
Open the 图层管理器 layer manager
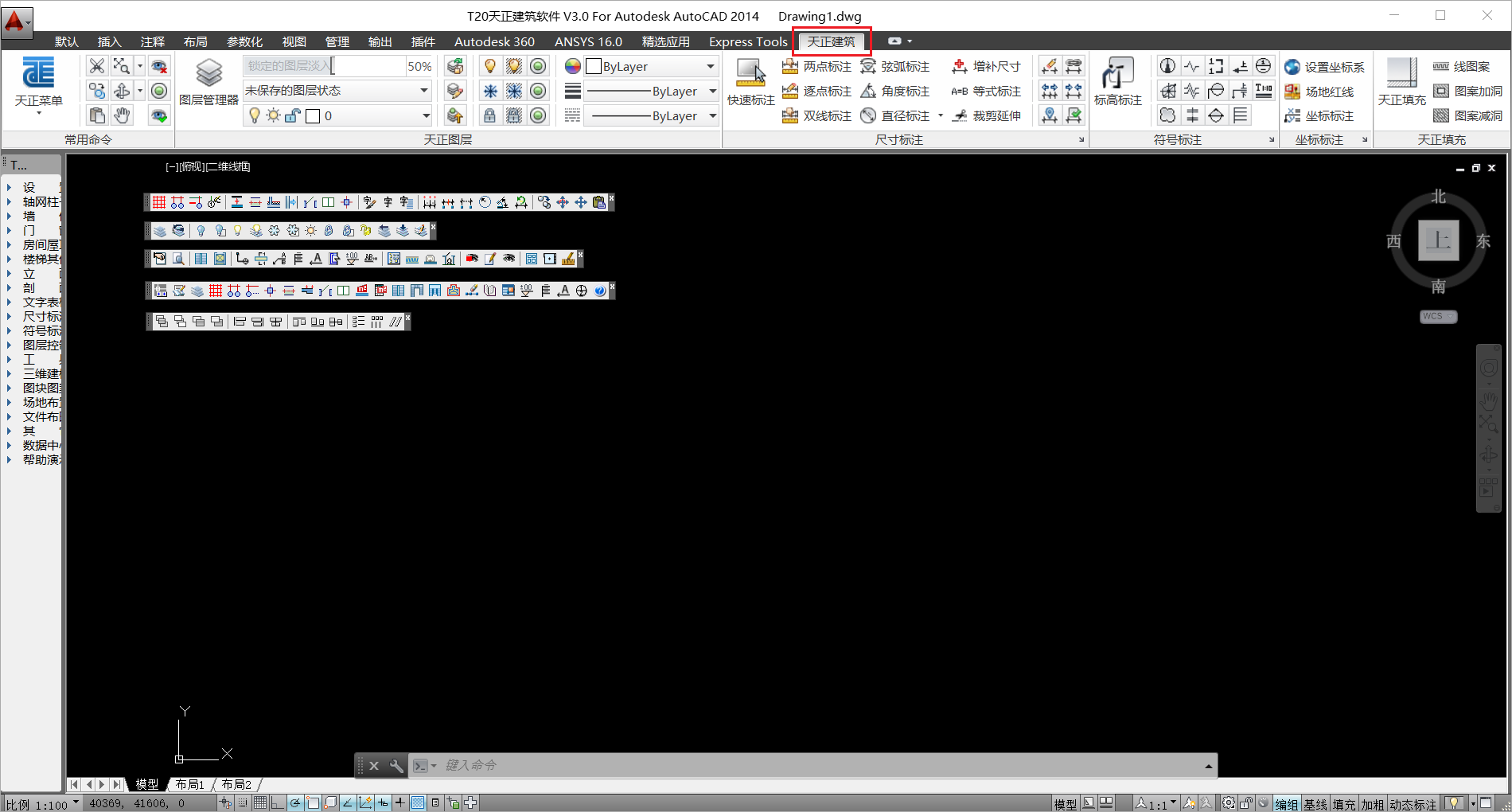208,82
